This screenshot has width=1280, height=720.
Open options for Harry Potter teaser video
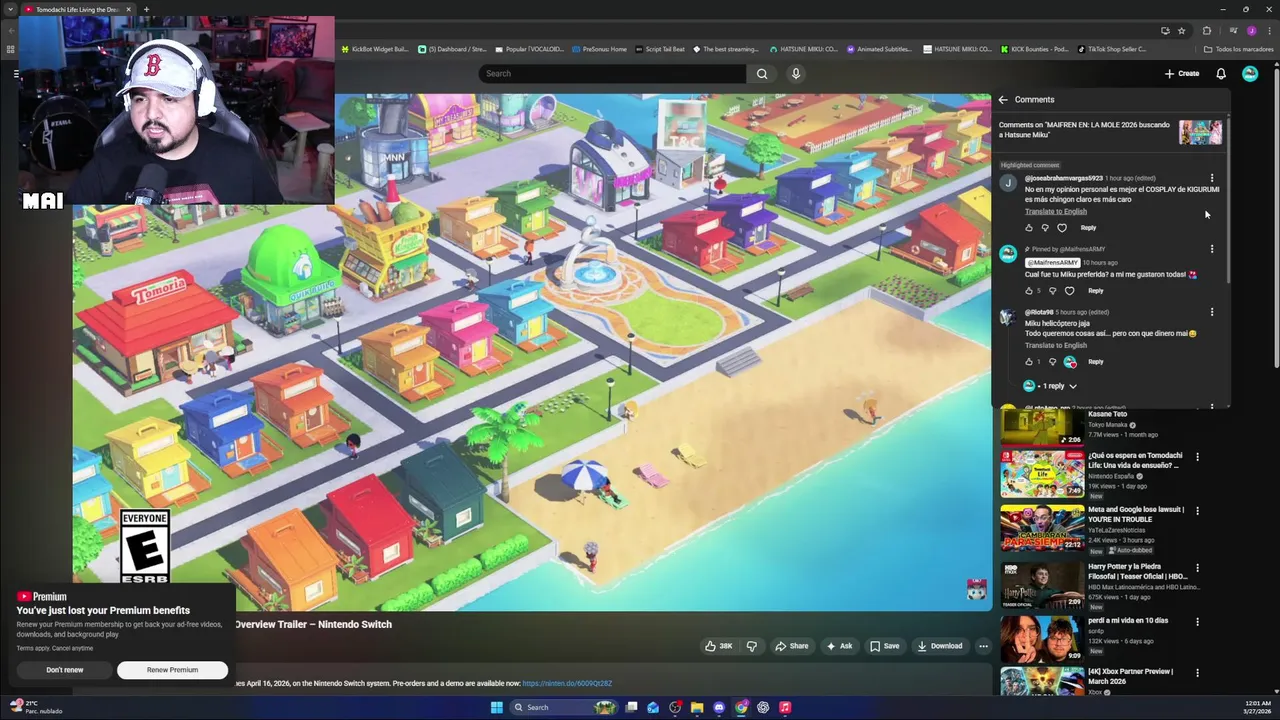pyautogui.click(x=1197, y=568)
